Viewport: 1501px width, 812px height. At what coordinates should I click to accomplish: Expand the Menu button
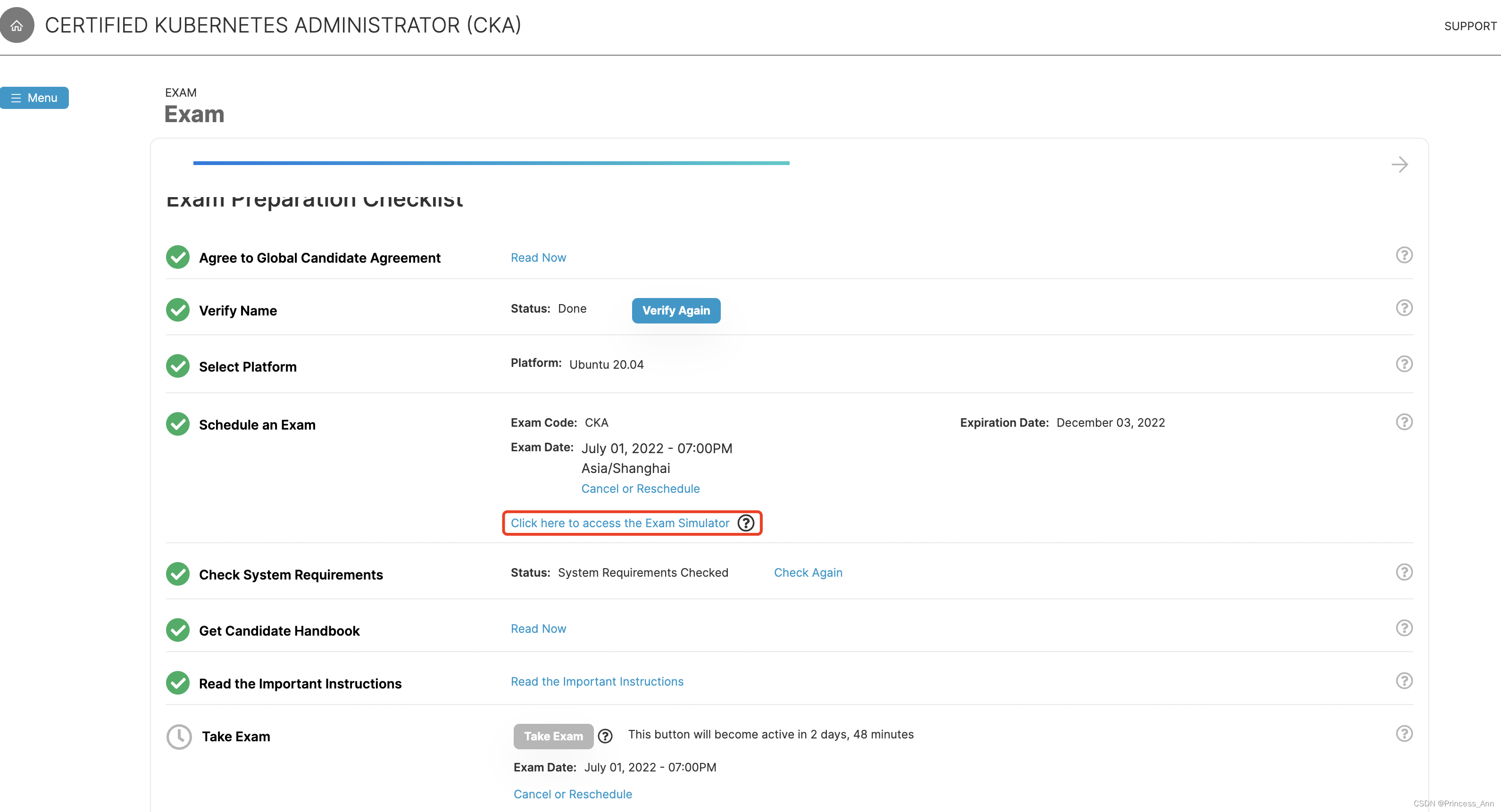[x=34, y=98]
